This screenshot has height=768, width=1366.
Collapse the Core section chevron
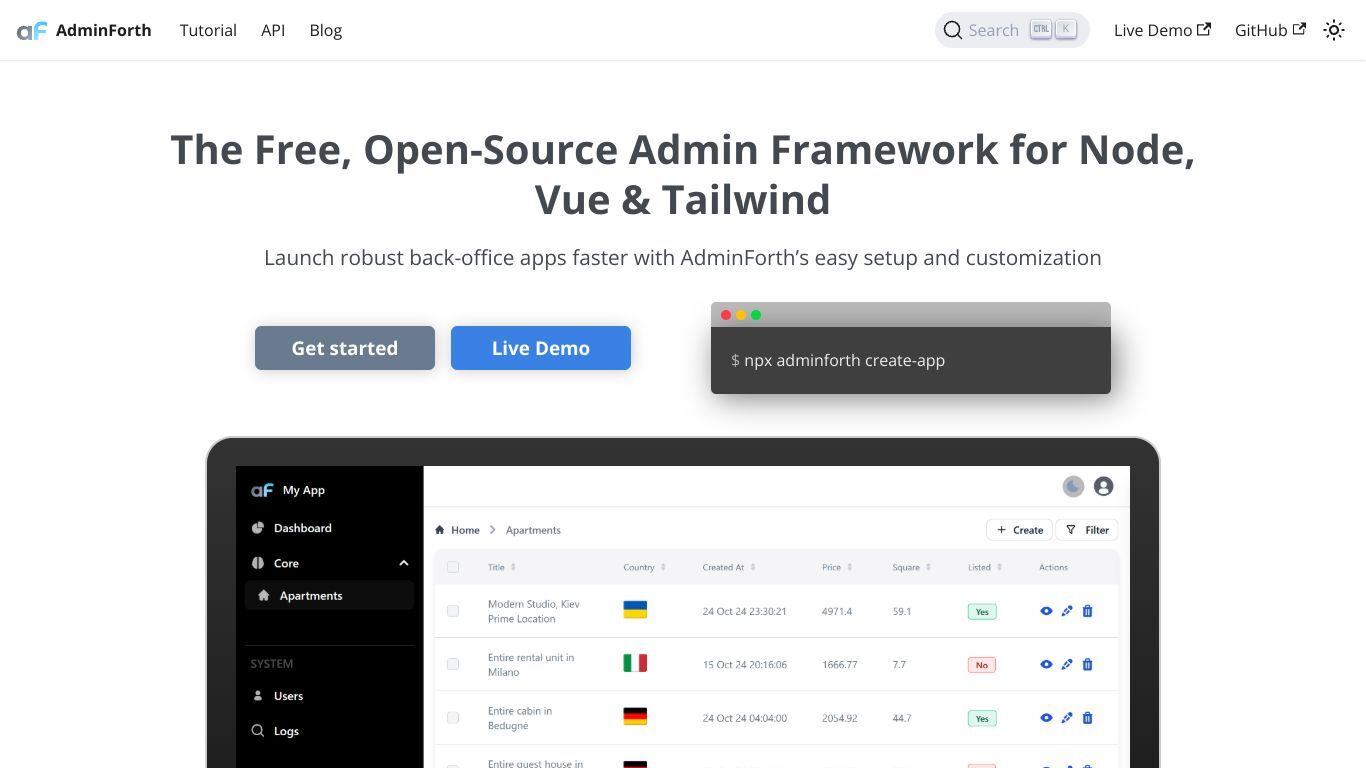point(403,563)
